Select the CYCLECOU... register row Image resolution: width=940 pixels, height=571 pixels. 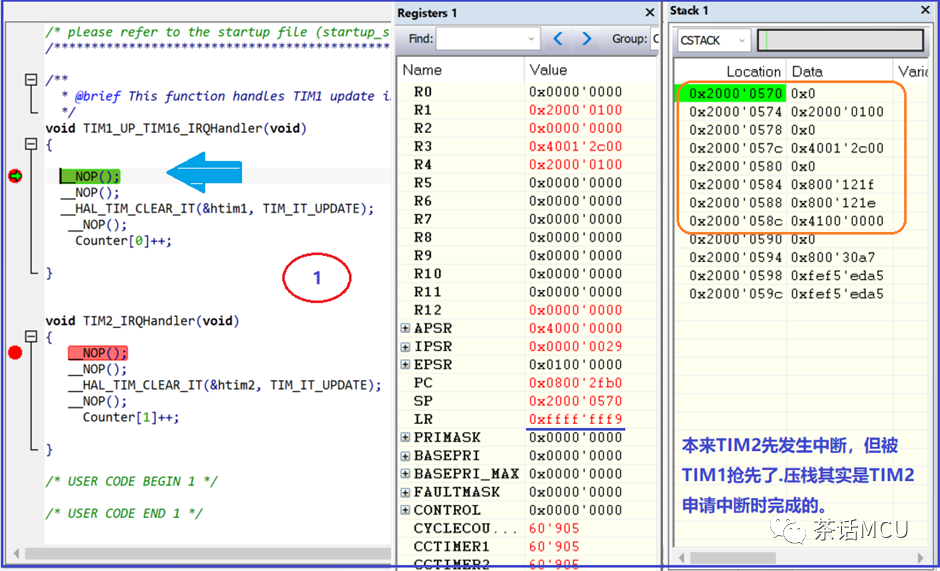(526, 528)
